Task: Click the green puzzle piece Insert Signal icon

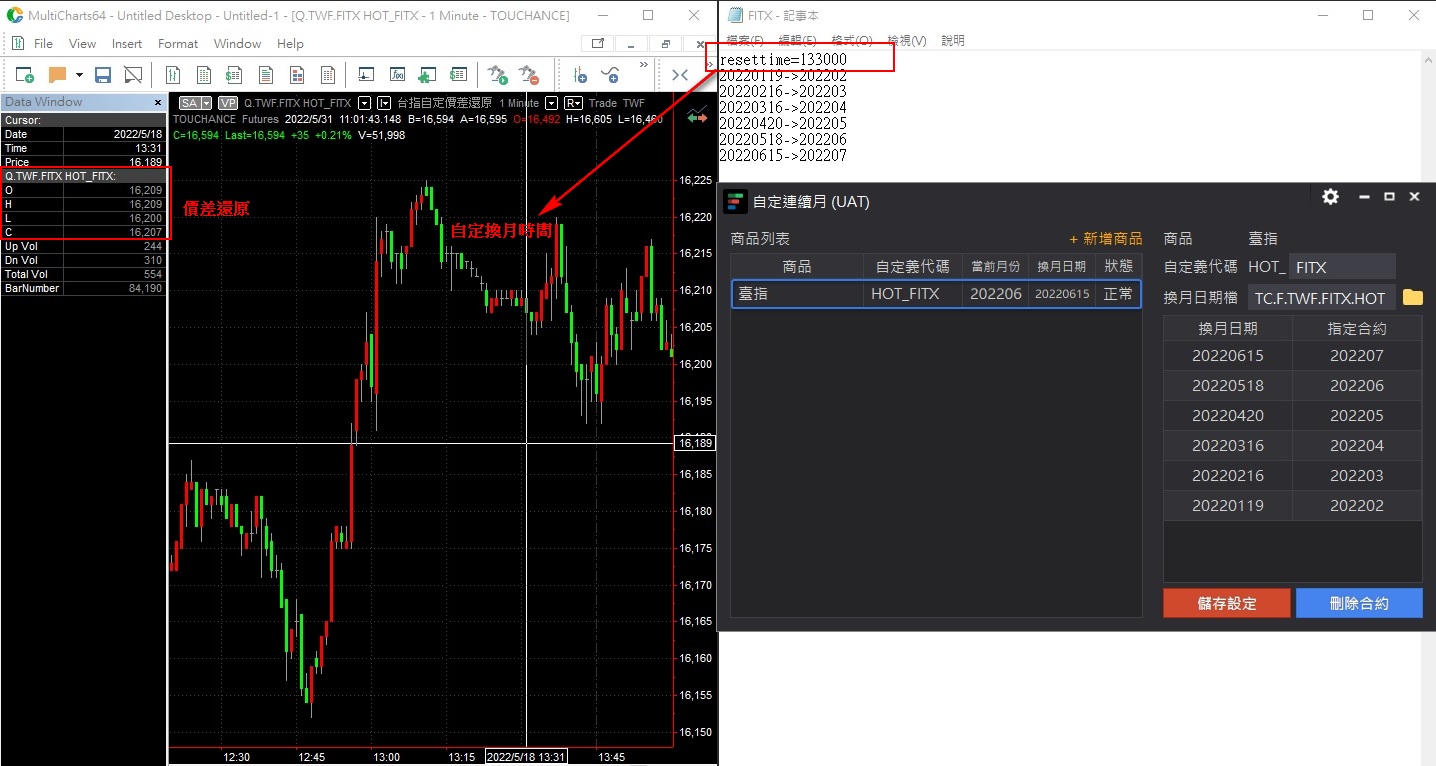Action: pyautogui.click(x=427, y=75)
